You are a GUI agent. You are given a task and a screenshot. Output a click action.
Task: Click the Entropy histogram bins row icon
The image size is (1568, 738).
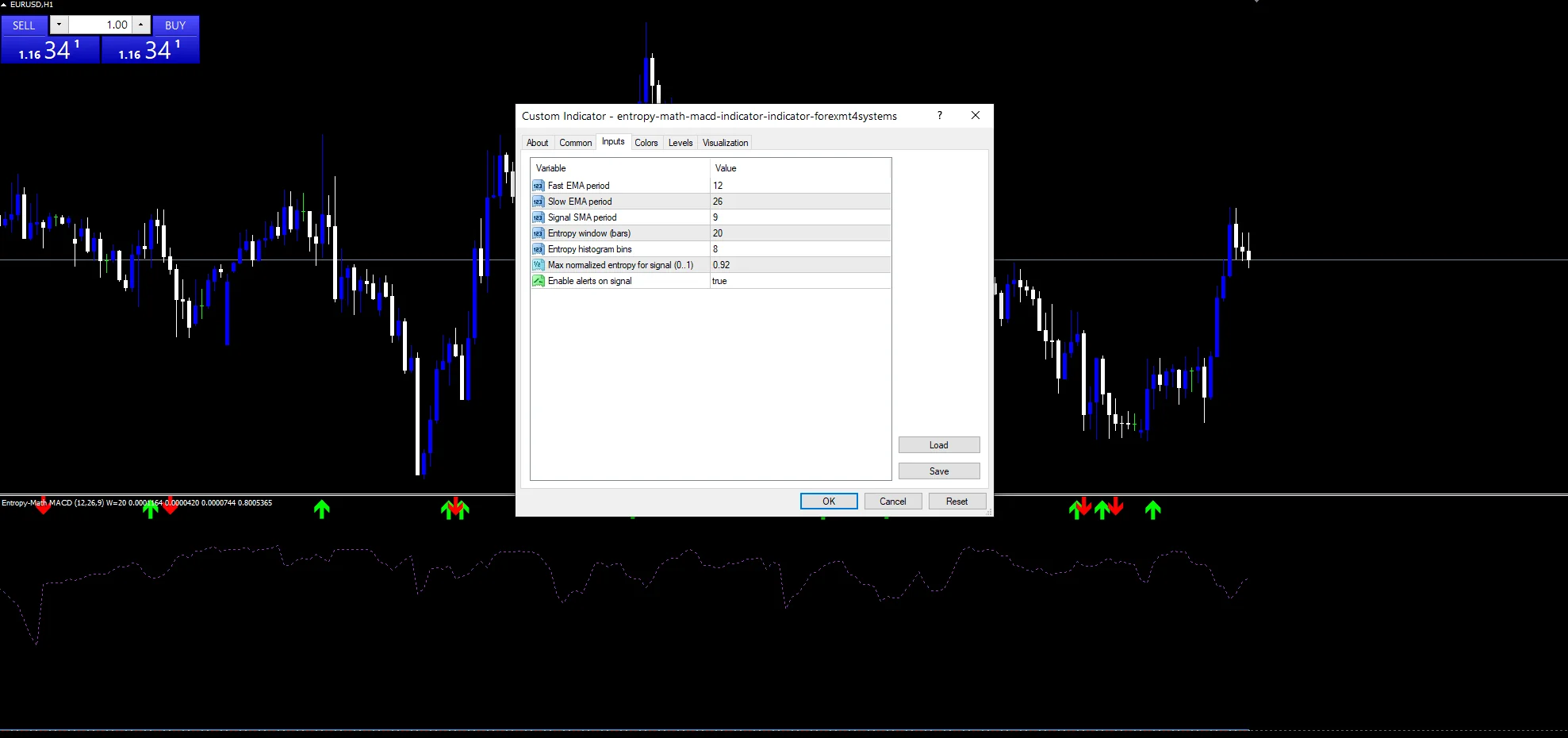[539, 249]
